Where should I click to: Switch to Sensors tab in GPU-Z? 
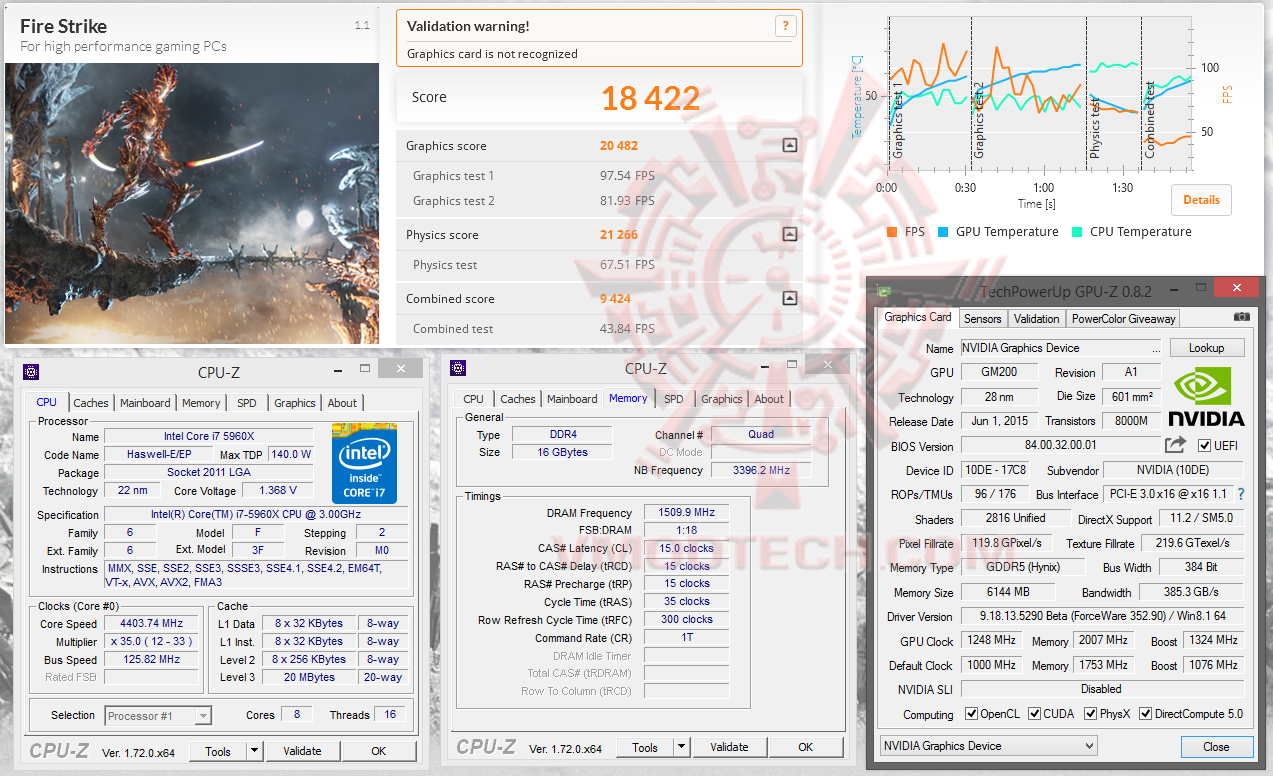tap(982, 318)
